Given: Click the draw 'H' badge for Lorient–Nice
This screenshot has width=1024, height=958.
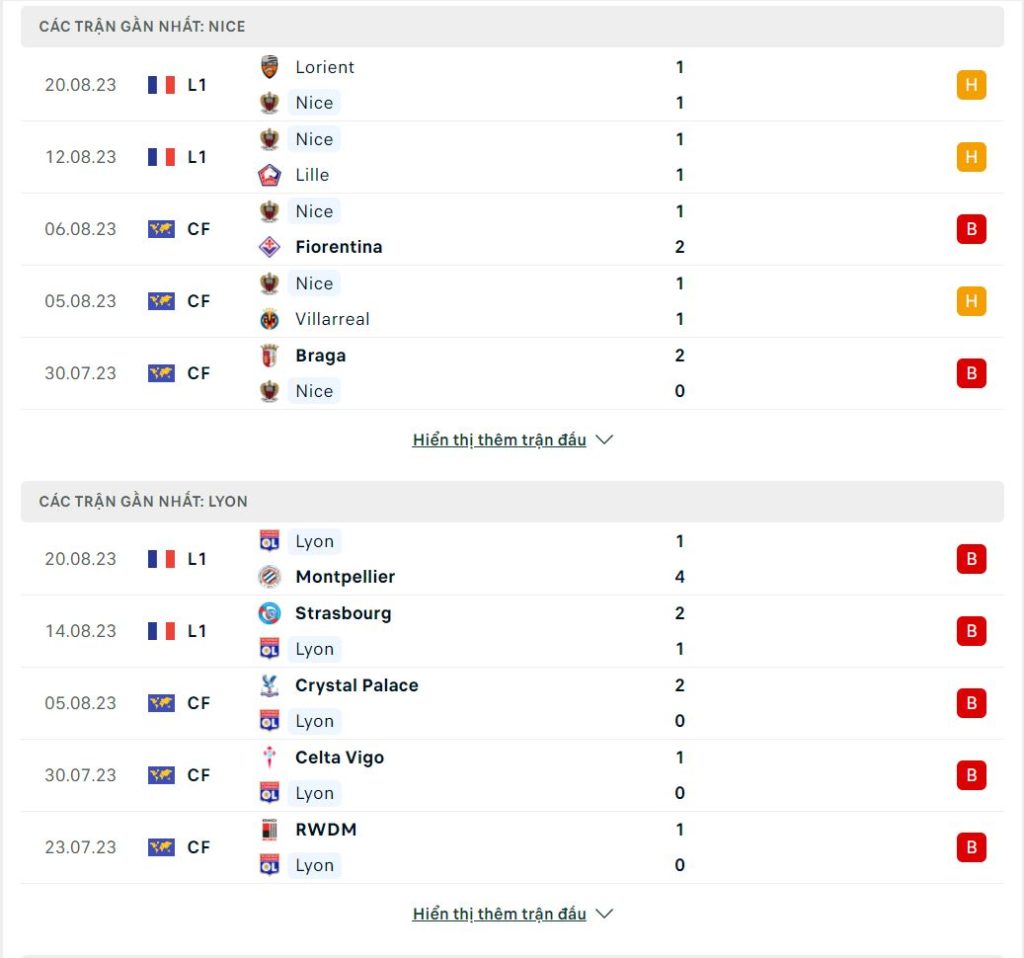Looking at the screenshot, I should click(971, 85).
